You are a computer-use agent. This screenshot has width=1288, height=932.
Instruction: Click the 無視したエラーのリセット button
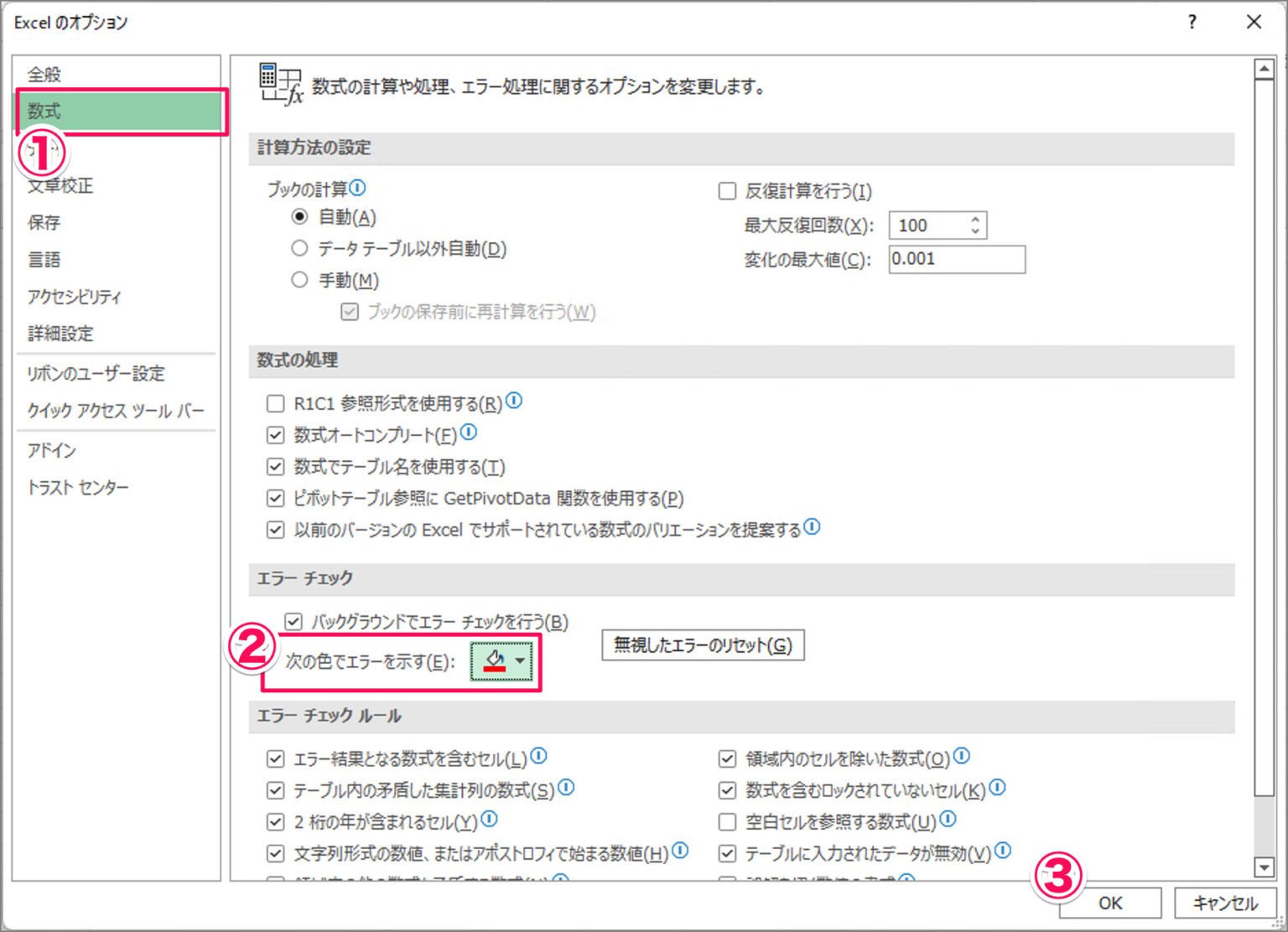click(x=703, y=645)
